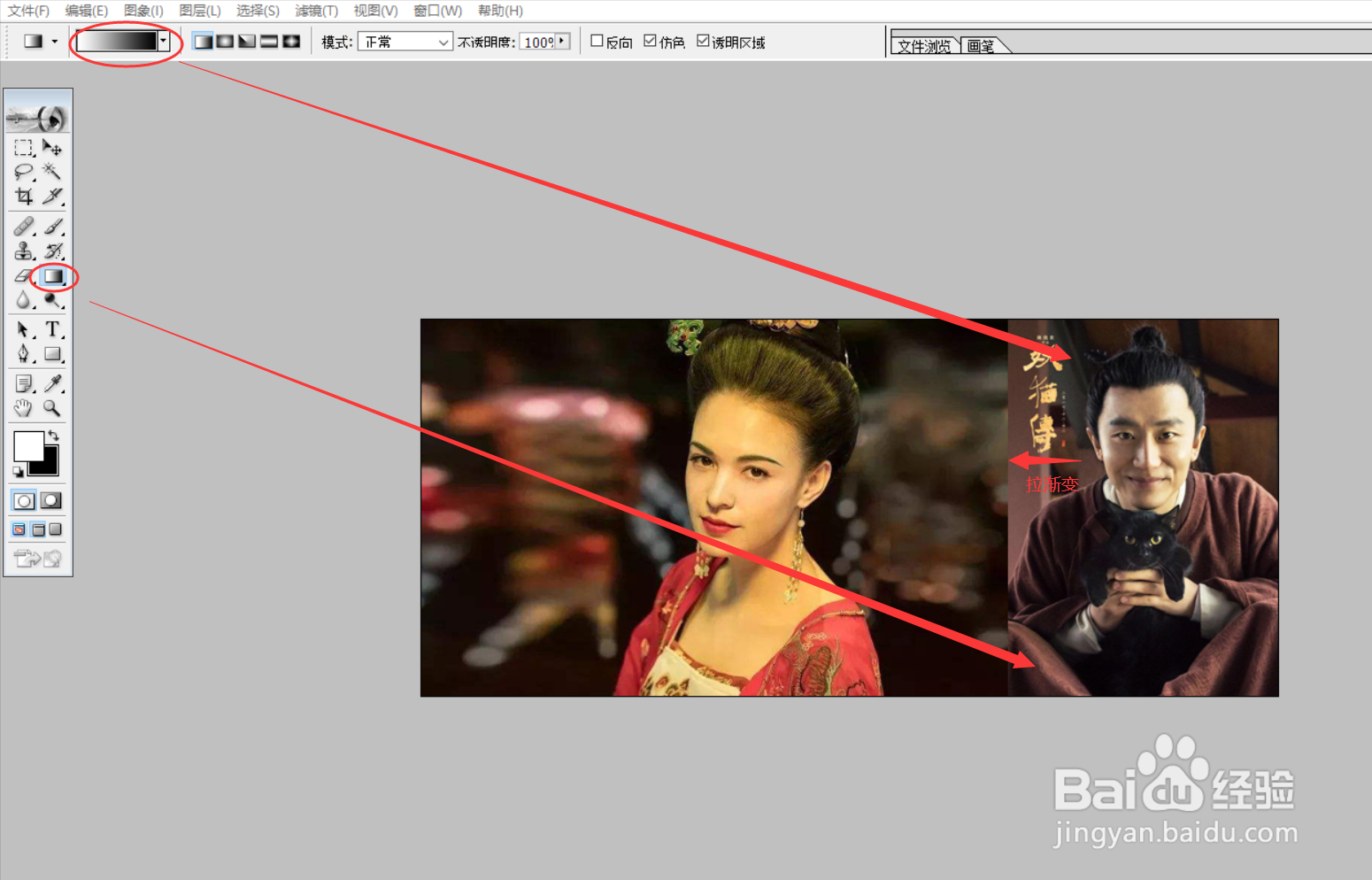Select the Pen tool
This screenshot has height=880, width=1372.
click(24, 354)
